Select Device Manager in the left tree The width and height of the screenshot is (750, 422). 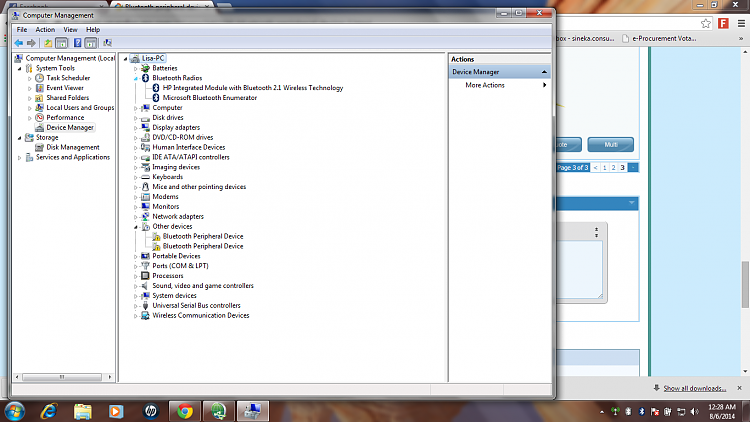coord(70,127)
